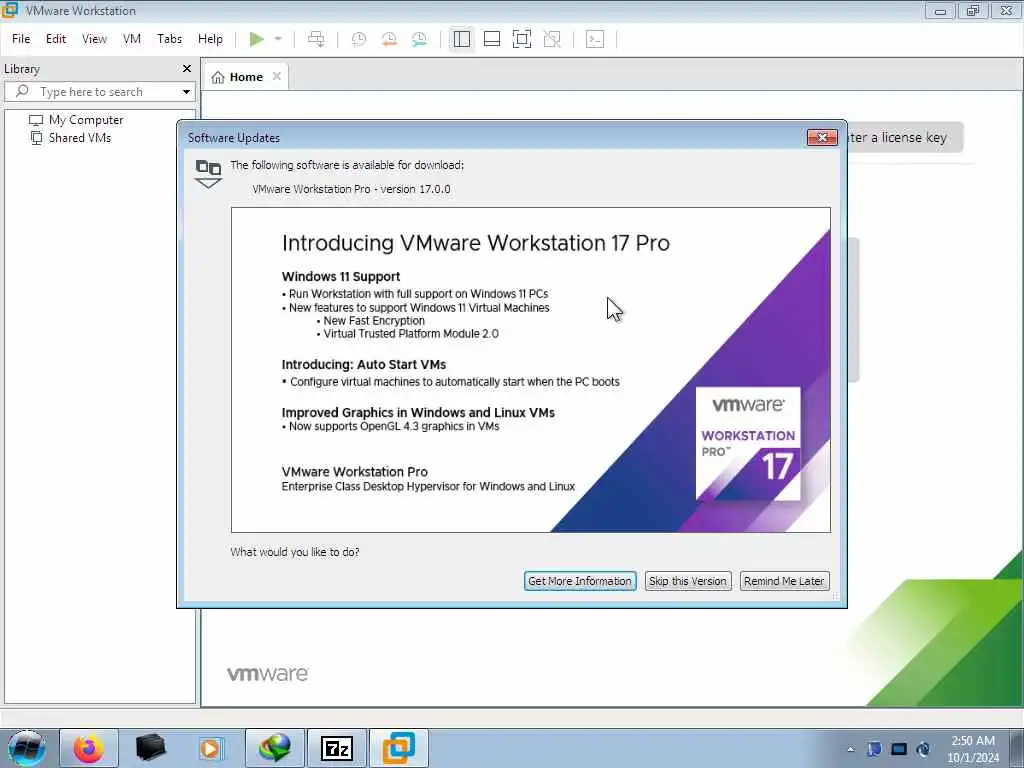Click the library search field
Image resolution: width=1024 pixels, height=768 pixels.
point(100,92)
